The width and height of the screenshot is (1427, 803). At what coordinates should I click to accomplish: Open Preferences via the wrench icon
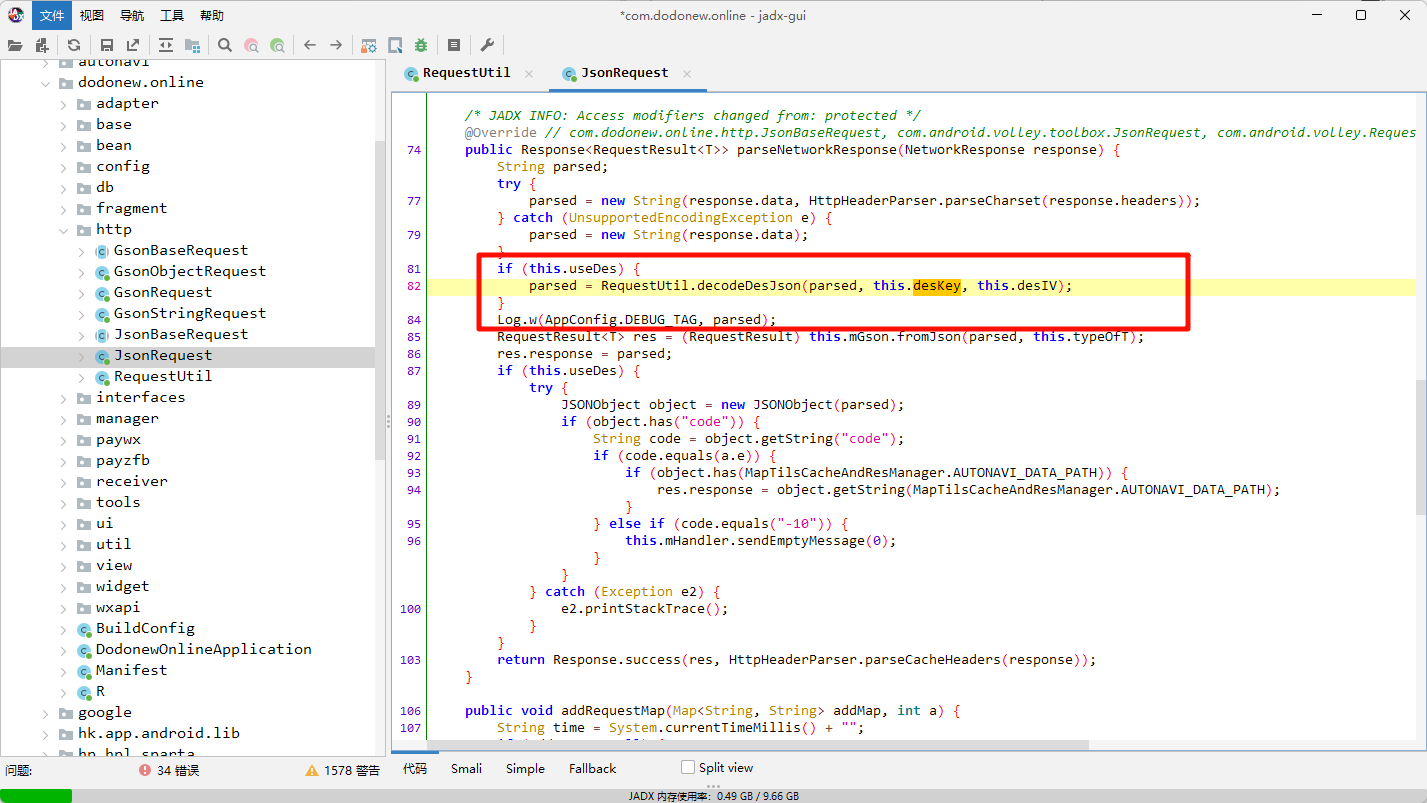tap(487, 45)
